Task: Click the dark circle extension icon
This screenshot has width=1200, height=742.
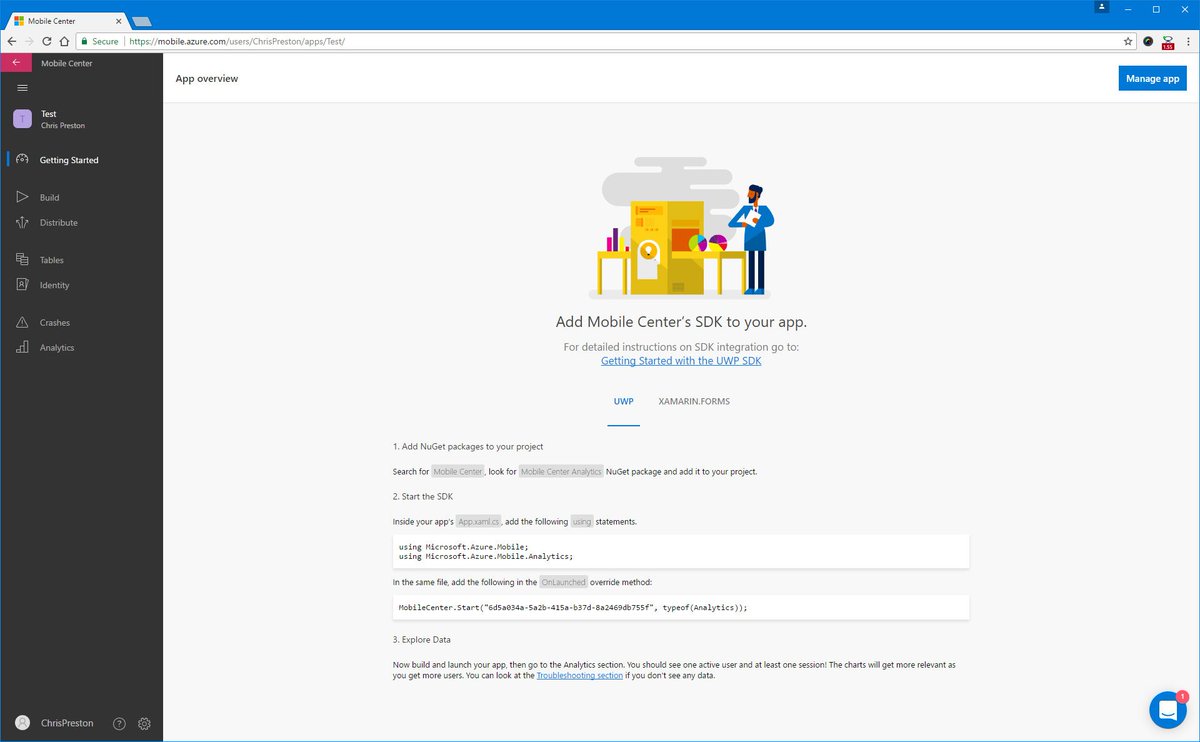Action: 1148,41
